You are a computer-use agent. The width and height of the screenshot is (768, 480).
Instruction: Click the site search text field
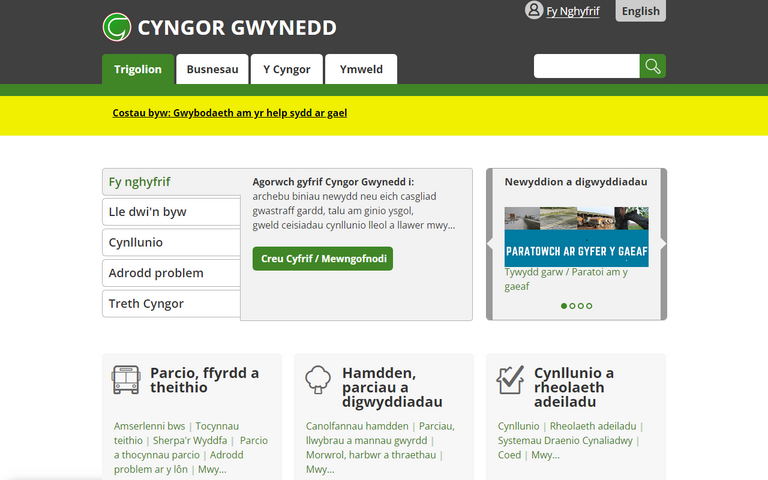click(586, 67)
